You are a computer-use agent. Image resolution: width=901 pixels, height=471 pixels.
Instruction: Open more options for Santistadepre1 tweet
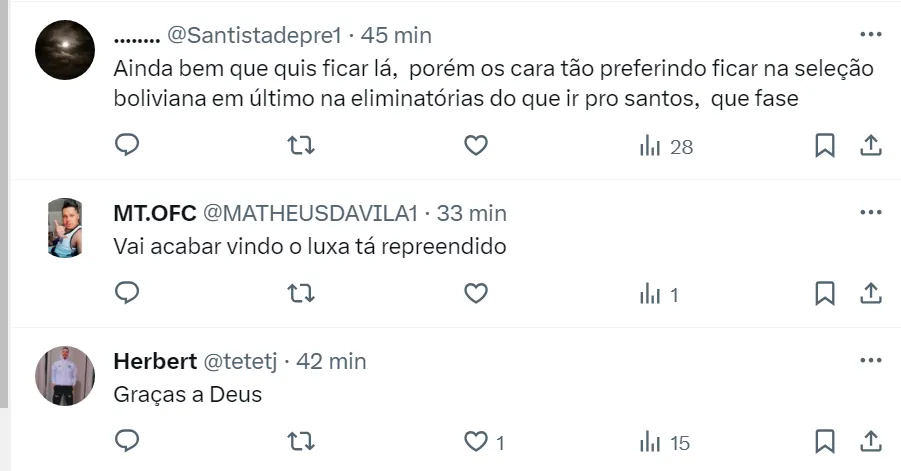pos(870,35)
